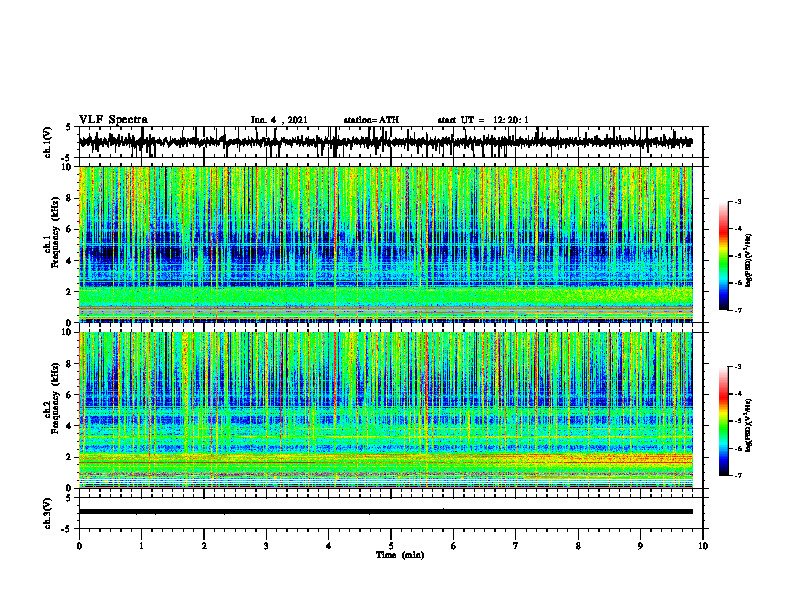Click the "start UT = 12:20:1" header text
This screenshot has height=612, width=792.
click(483, 120)
